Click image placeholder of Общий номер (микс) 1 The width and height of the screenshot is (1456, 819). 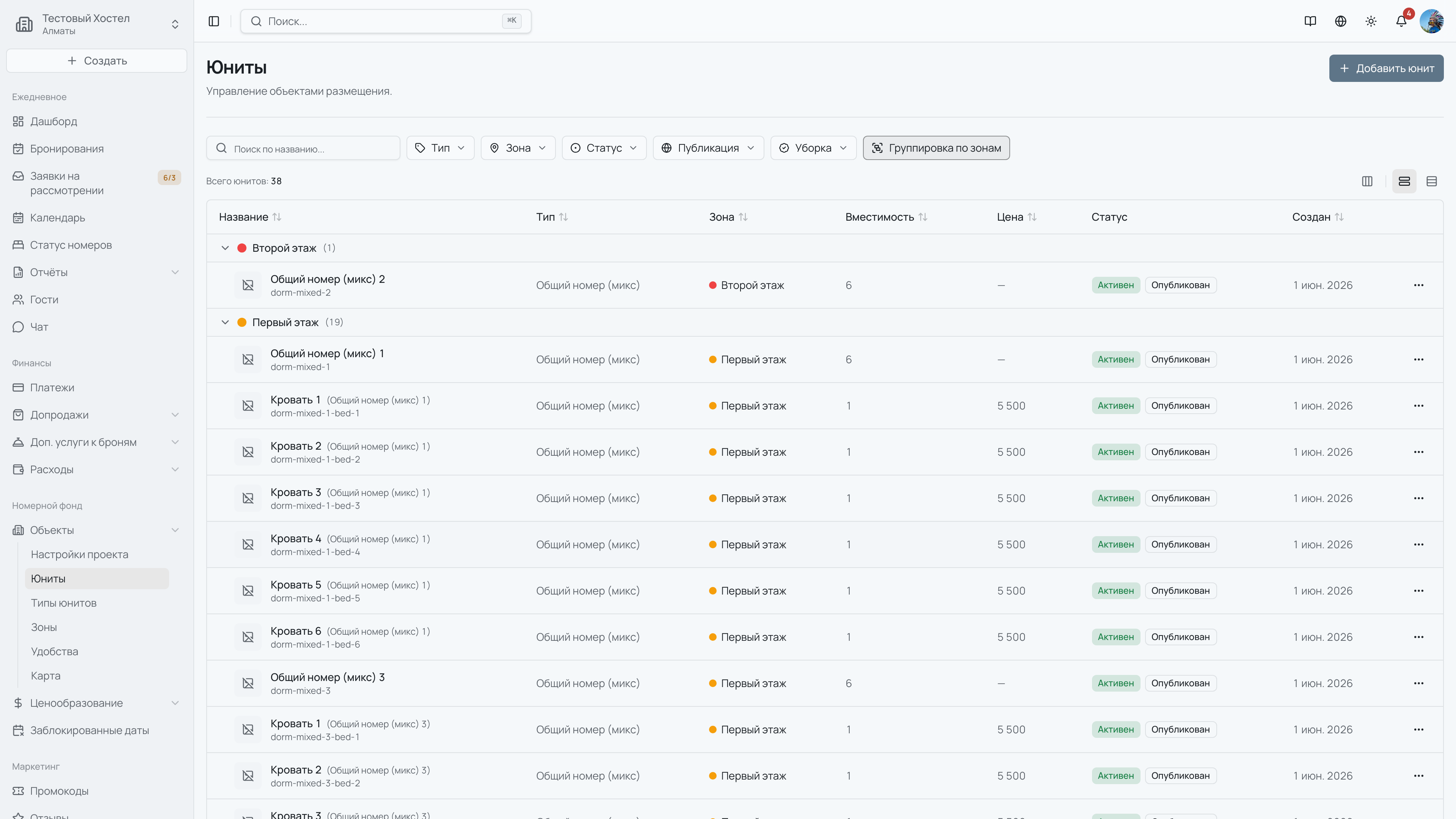click(x=248, y=359)
